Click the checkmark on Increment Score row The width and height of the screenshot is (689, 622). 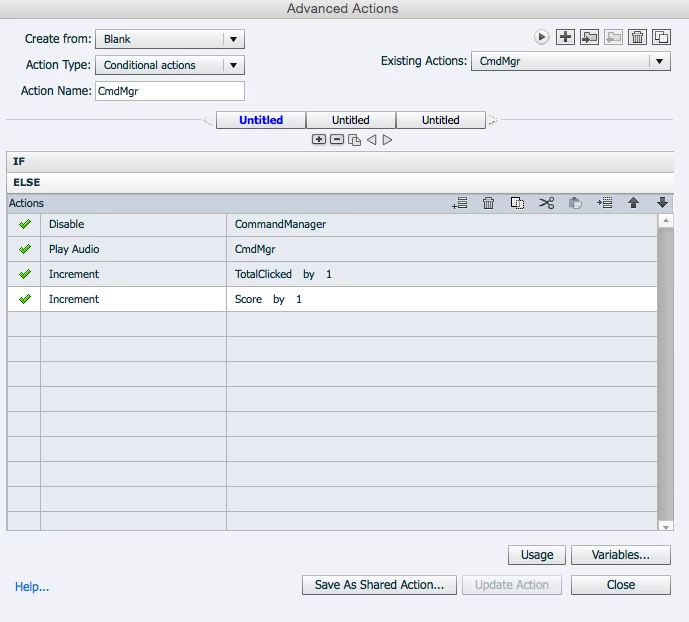(25, 299)
